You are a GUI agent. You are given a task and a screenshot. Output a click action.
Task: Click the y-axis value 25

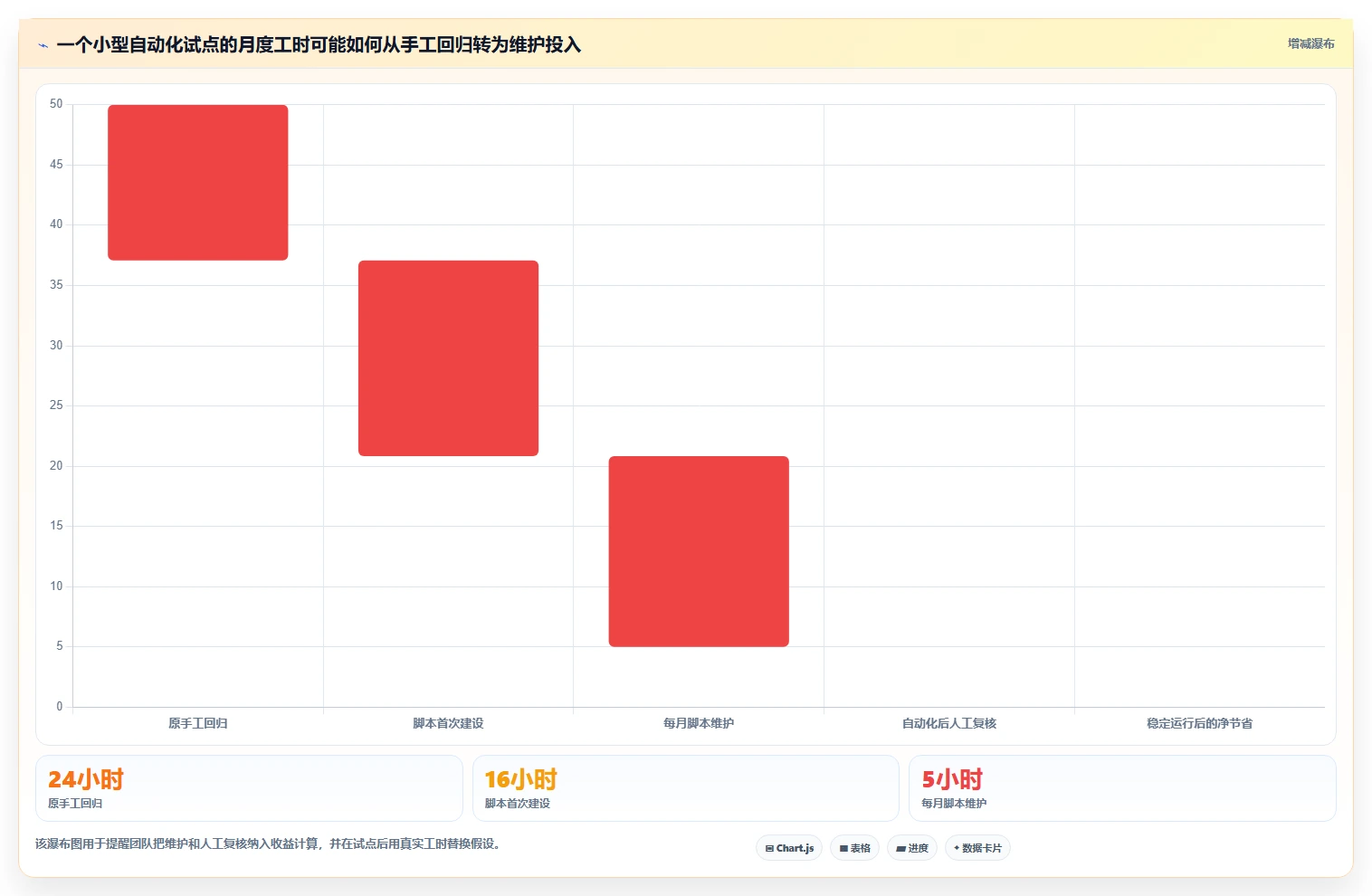[x=56, y=405]
